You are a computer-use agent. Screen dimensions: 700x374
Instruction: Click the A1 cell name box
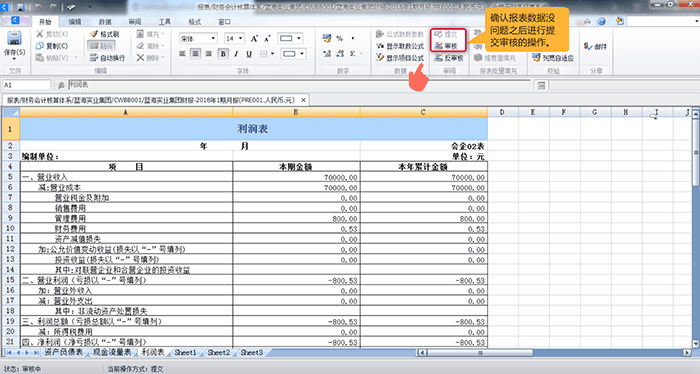click(27, 85)
